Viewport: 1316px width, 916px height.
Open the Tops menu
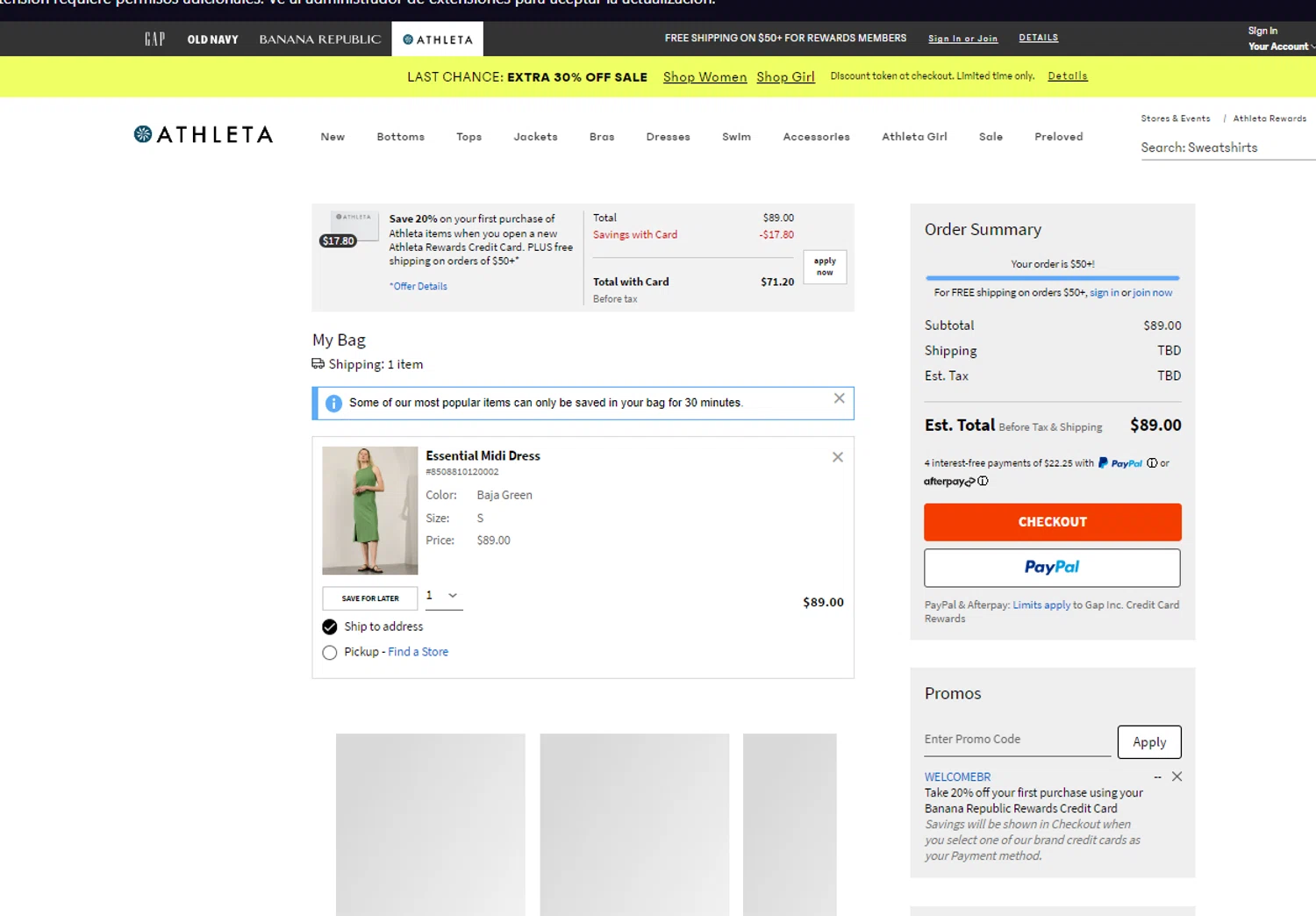[x=469, y=137]
